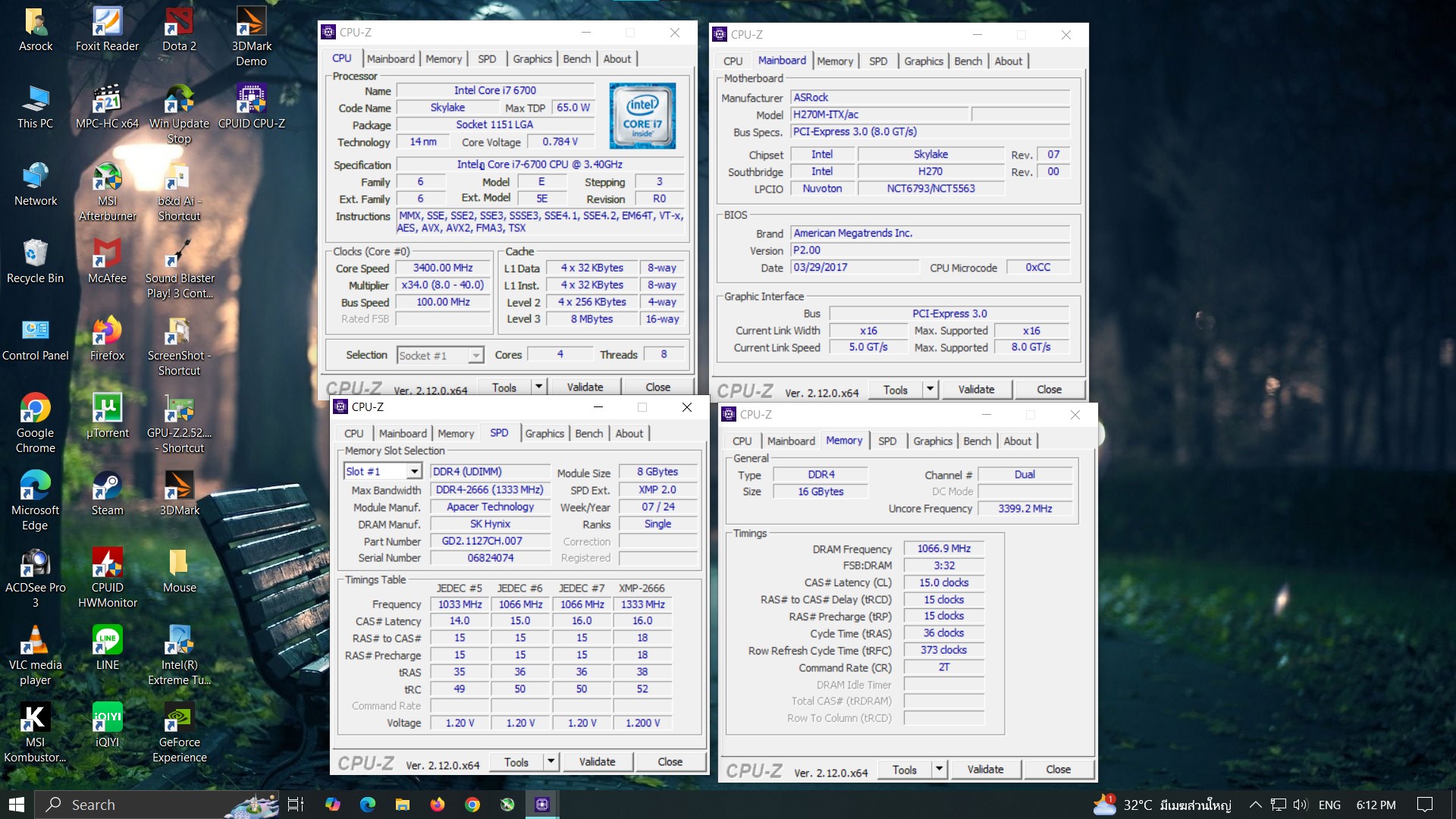This screenshot has width=1456, height=819.
Task: Open GPU-Z shortcut on desktop
Action: [x=180, y=424]
